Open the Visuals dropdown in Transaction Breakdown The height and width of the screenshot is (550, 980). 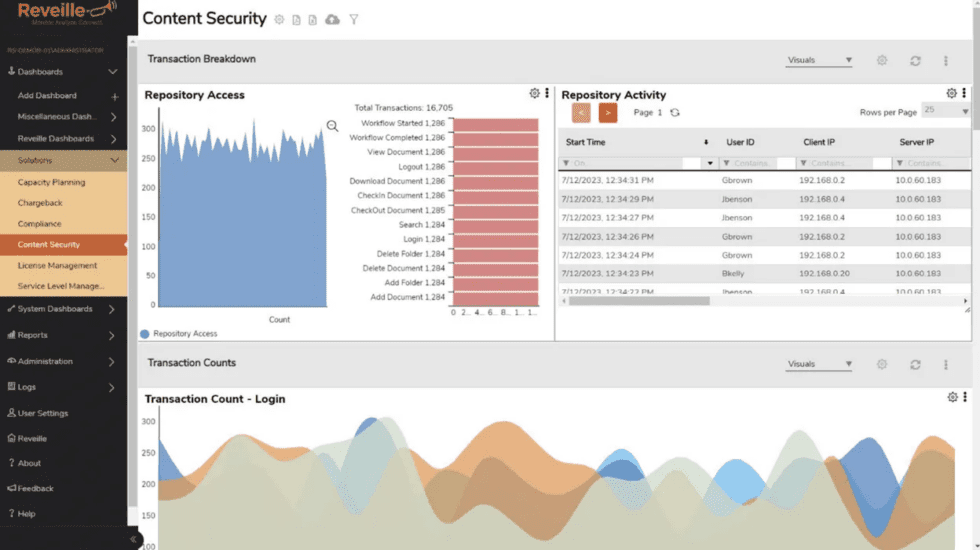point(819,61)
